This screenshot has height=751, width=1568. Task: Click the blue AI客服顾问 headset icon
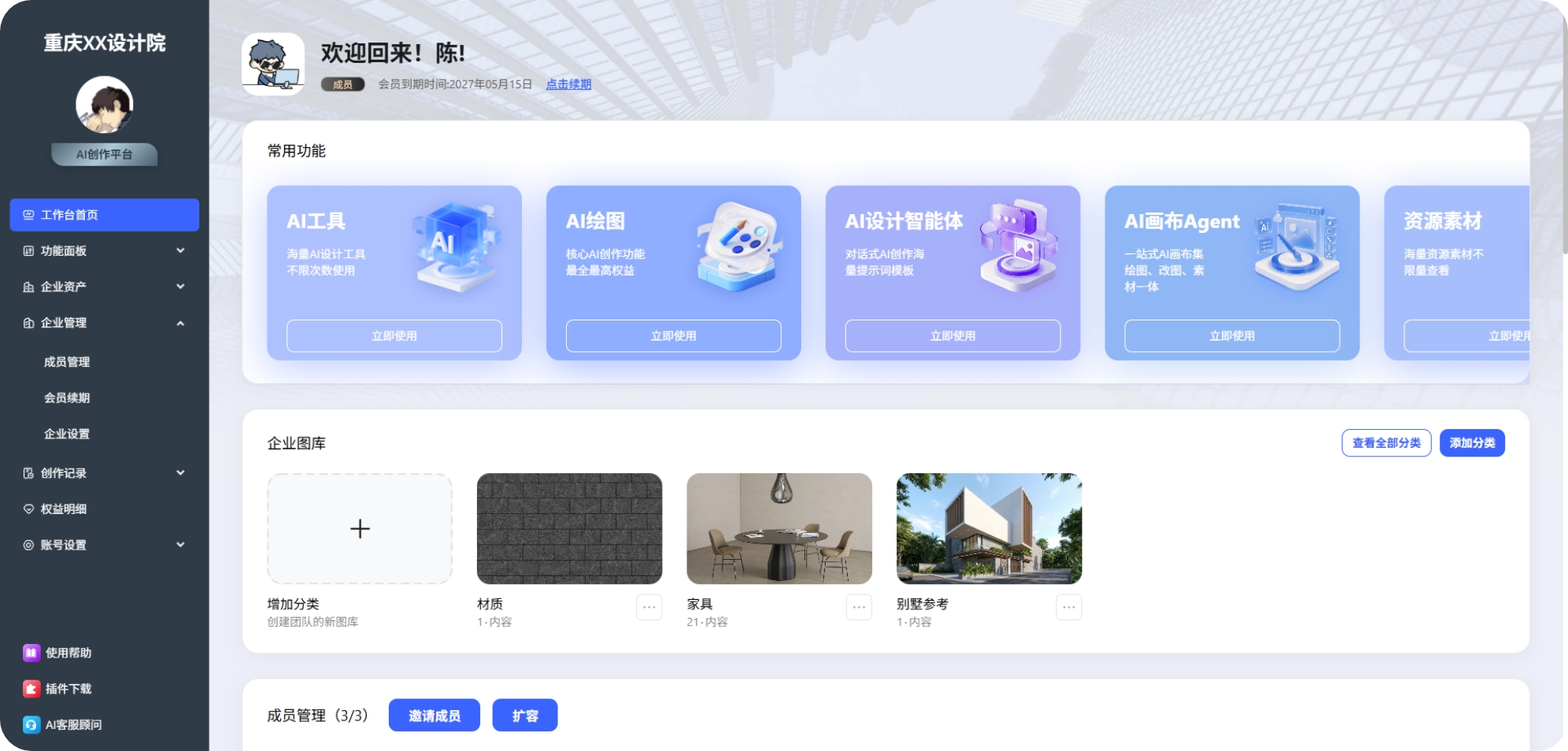(x=31, y=725)
